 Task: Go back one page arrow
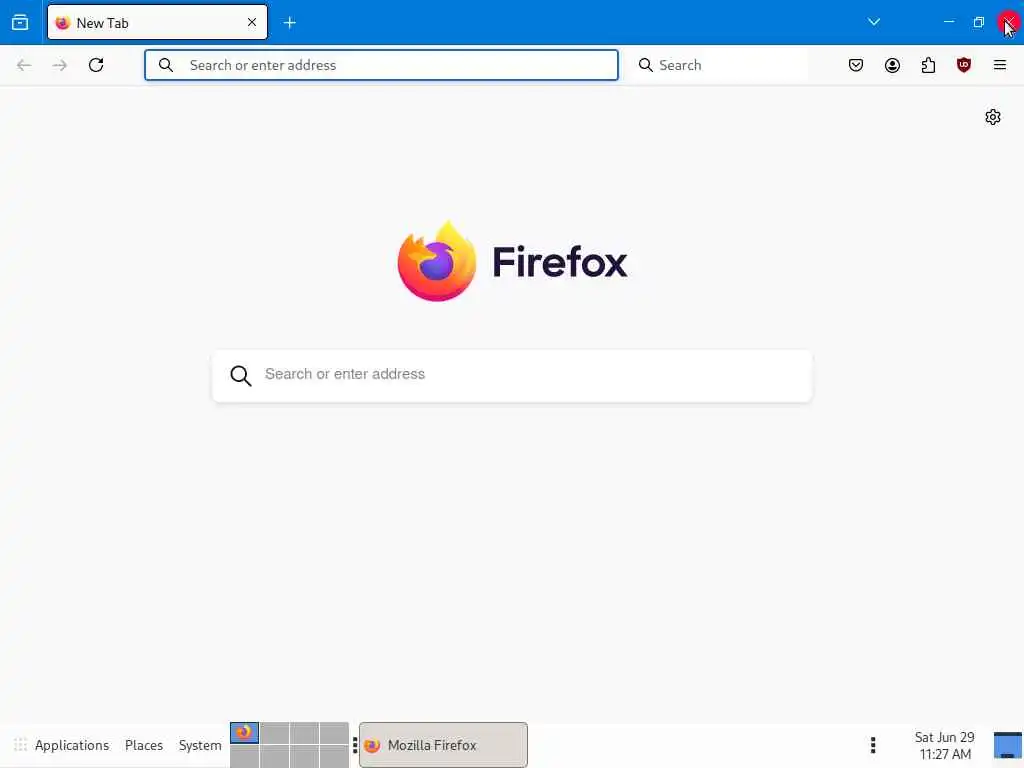tap(24, 65)
